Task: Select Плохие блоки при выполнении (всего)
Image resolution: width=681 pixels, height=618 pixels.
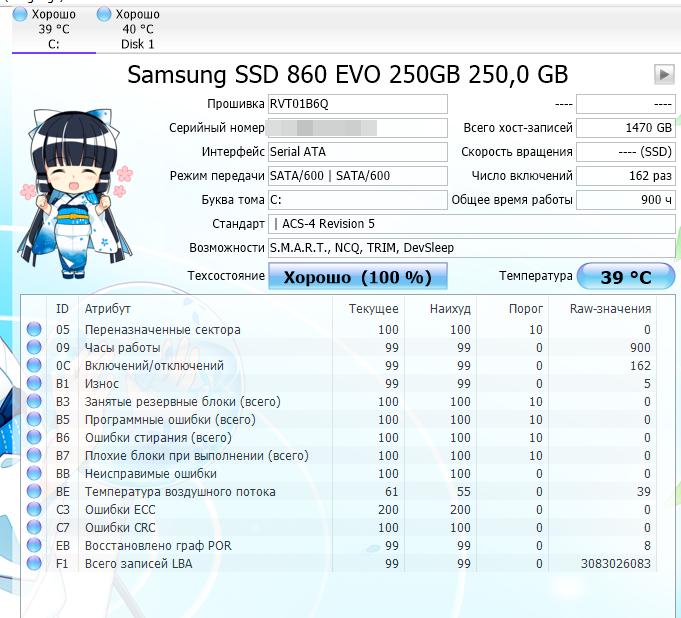Action: tap(197, 456)
